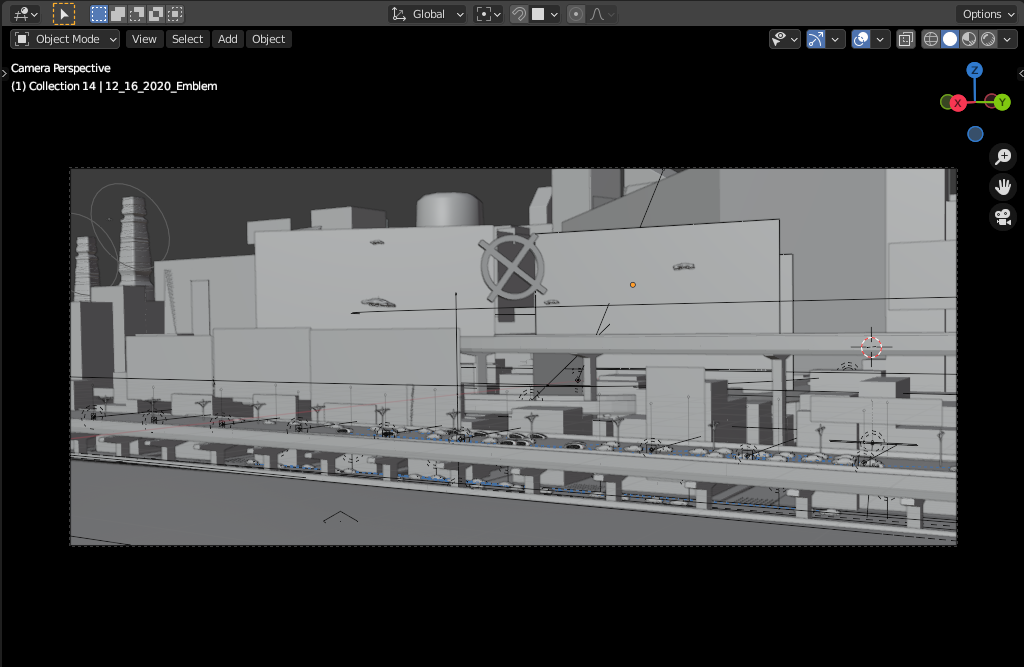Choose the extend selection mode icon
1024x667 pixels.
pos(118,14)
